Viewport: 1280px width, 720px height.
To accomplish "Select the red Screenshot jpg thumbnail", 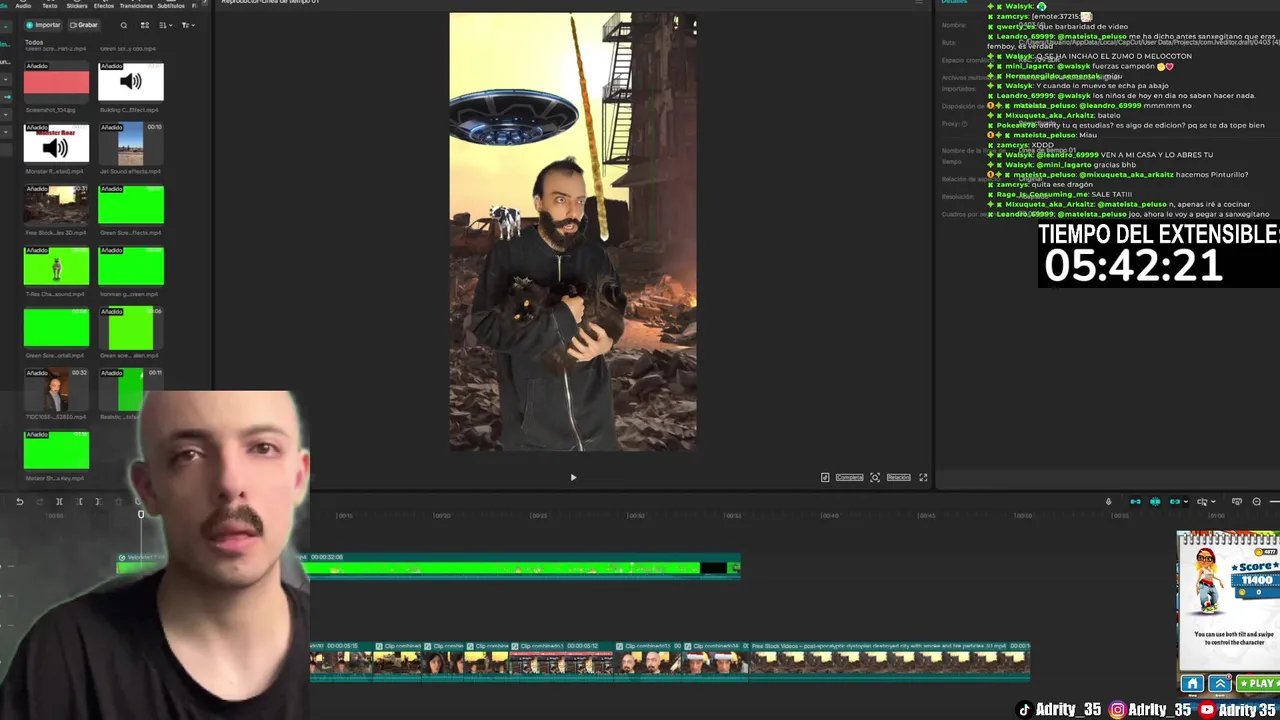I will (56, 81).
